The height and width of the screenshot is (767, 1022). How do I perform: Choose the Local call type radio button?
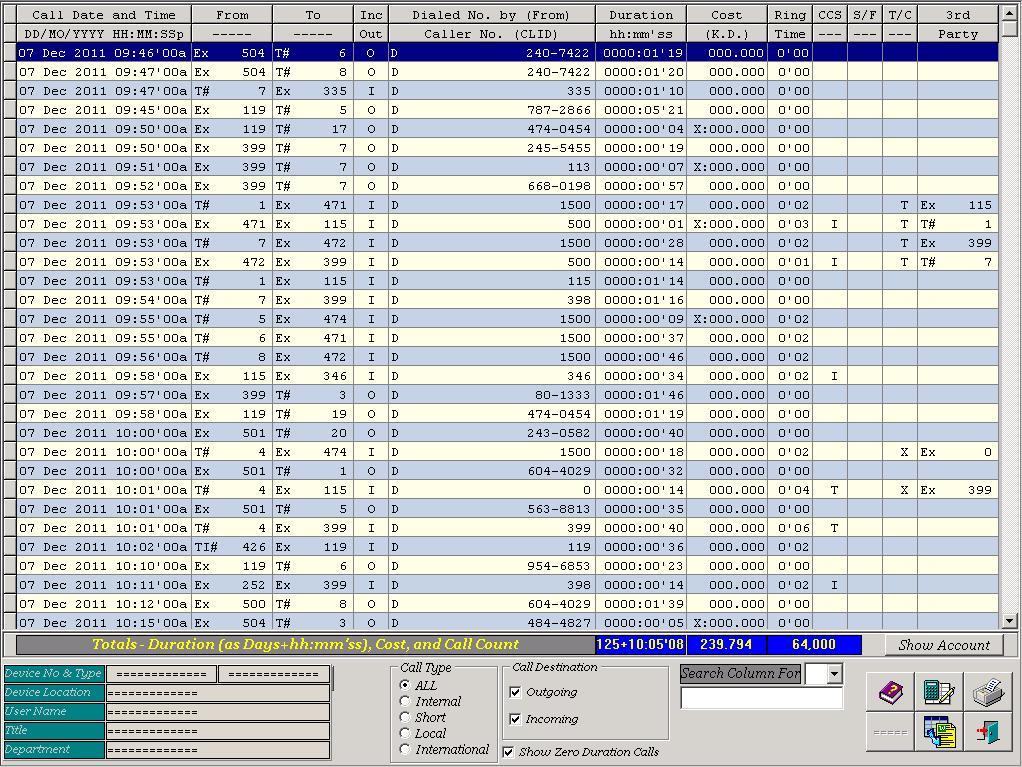(x=405, y=733)
